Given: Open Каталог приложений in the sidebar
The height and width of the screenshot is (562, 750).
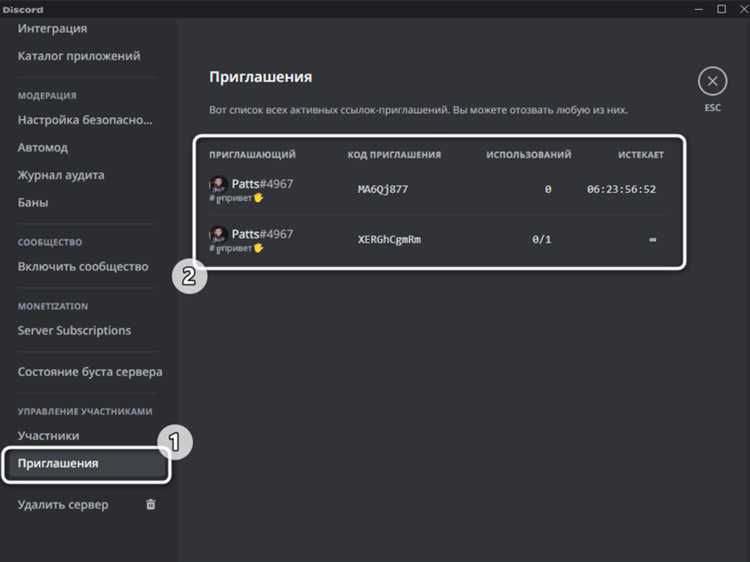Looking at the screenshot, I should [x=79, y=56].
